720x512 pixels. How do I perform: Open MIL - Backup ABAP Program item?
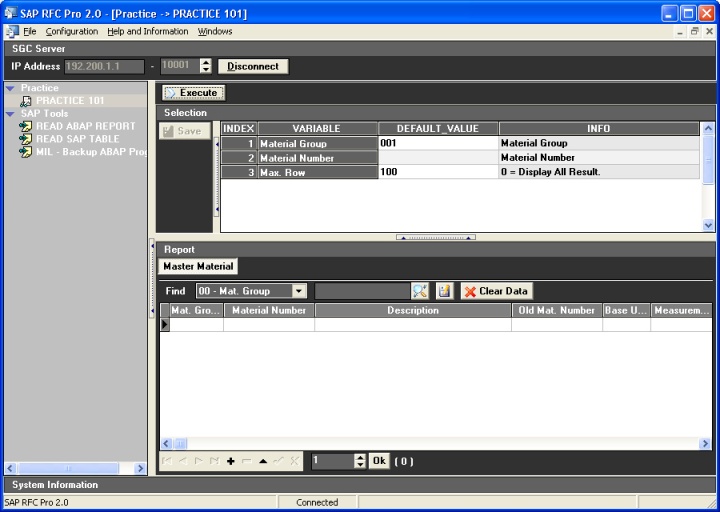[x=90, y=152]
